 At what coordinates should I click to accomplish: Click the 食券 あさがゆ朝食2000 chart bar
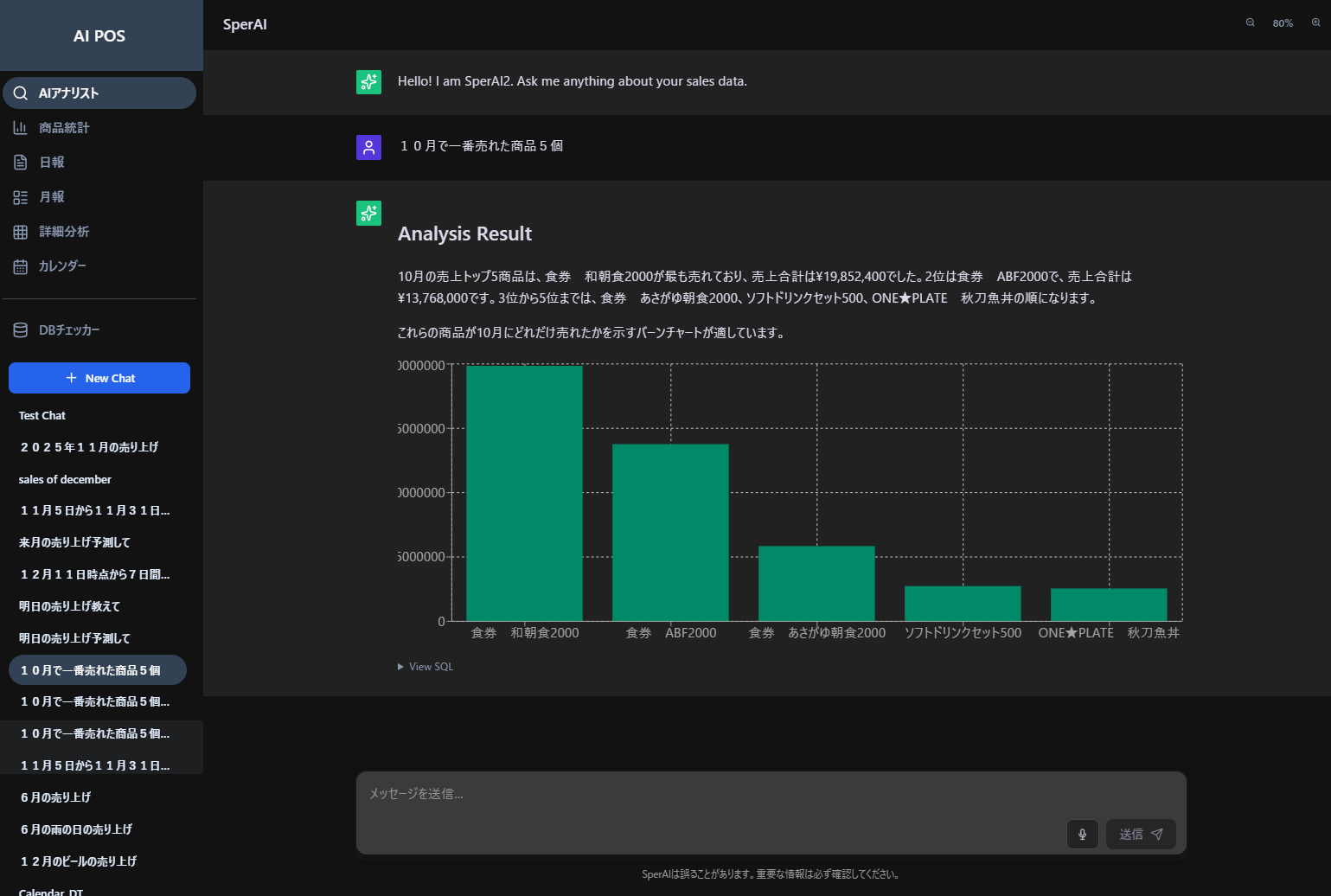click(816, 584)
